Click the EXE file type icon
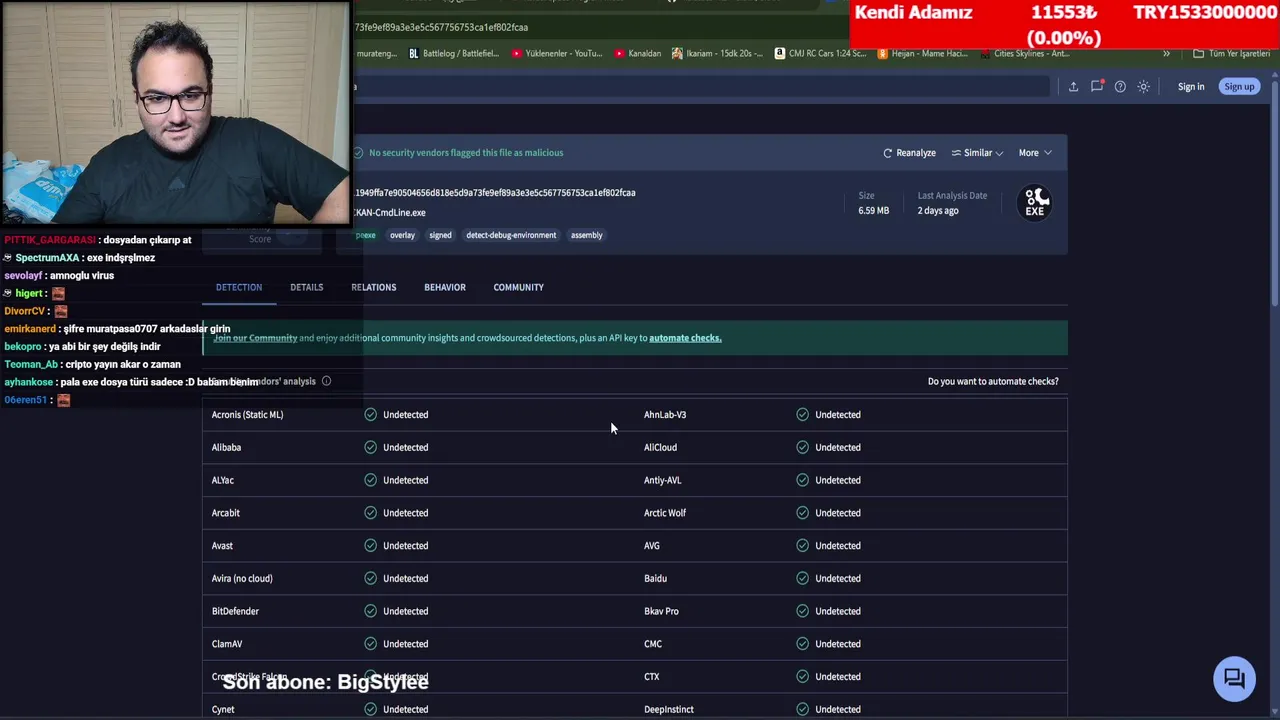The height and width of the screenshot is (720, 1280). (1035, 203)
